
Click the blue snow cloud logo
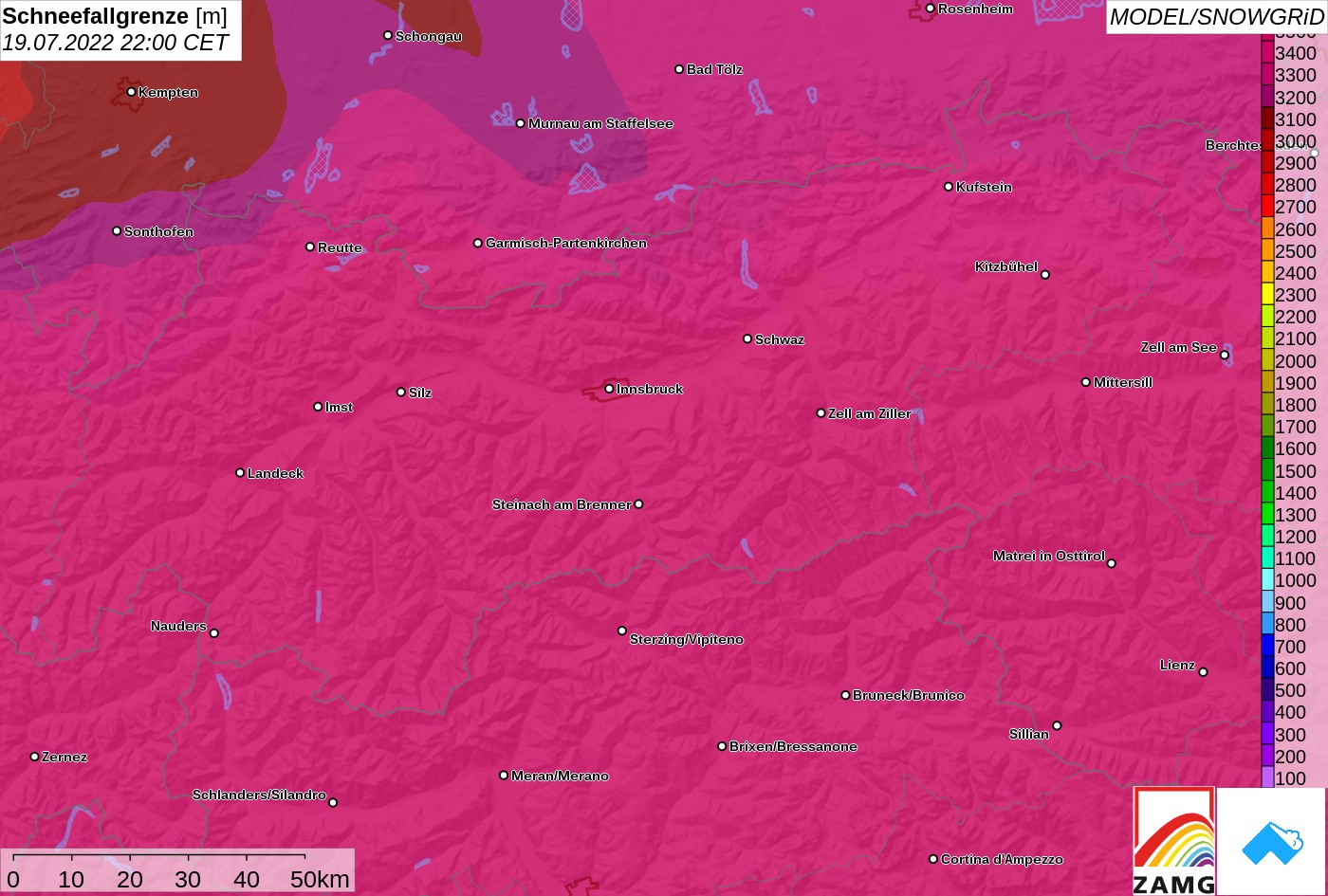pyautogui.click(x=1271, y=841)
